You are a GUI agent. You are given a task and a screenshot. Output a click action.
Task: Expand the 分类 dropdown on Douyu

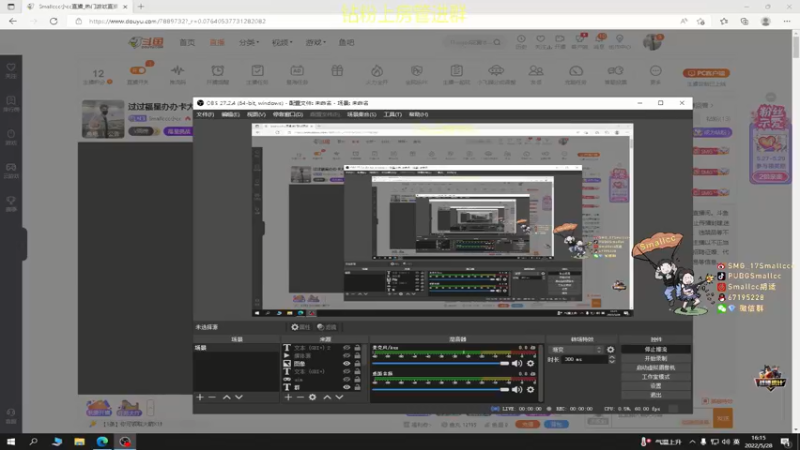point(248,42)
